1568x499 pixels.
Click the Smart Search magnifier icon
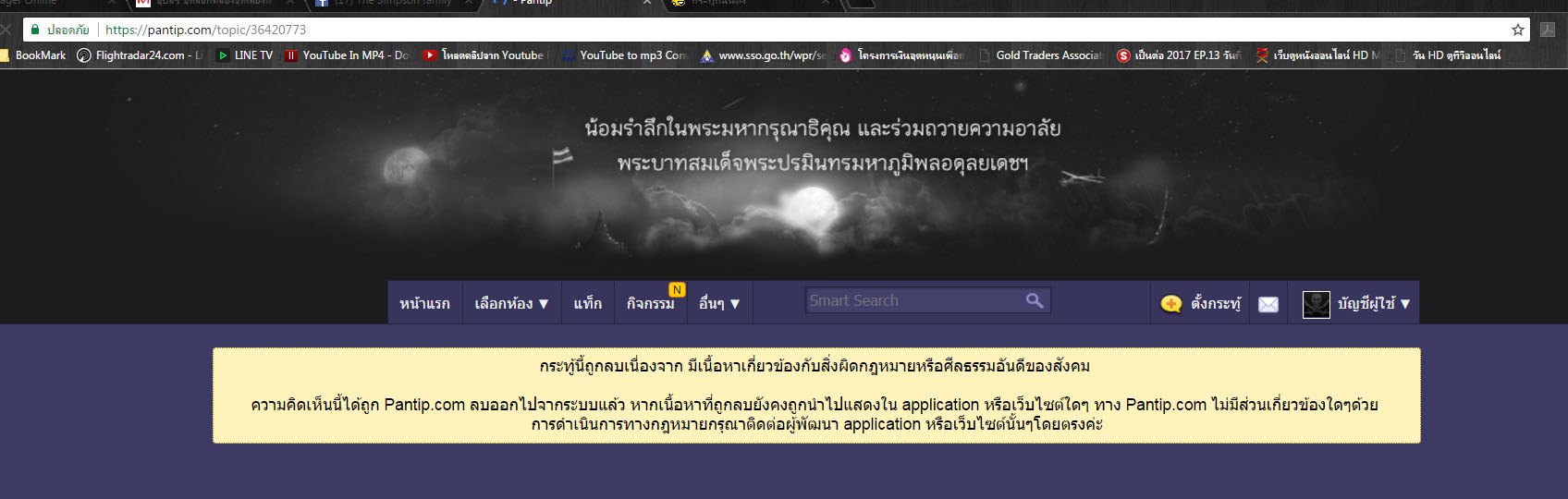pos(1035,300)
